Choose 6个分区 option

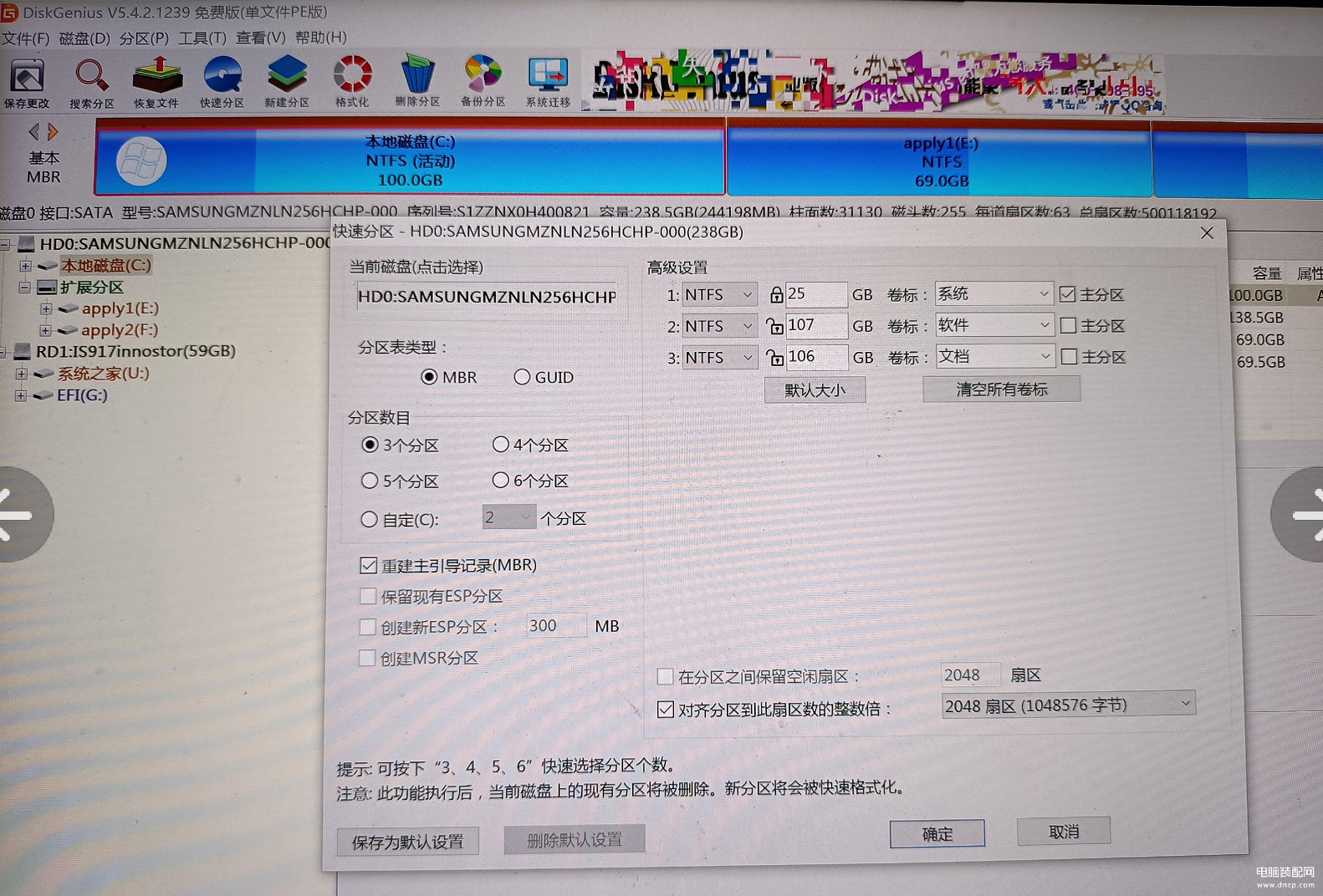point(500,480)
